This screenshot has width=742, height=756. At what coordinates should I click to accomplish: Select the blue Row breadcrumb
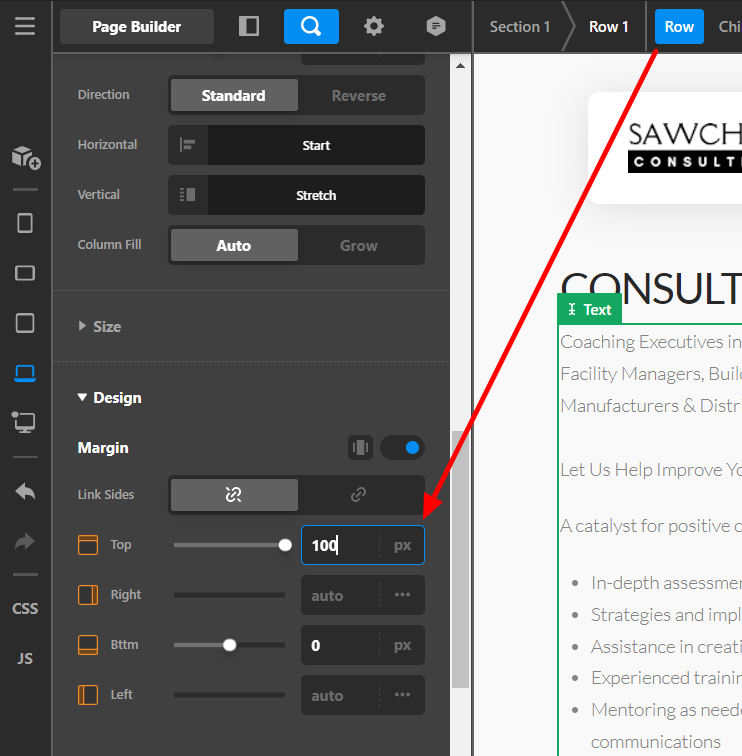point(679,27)
